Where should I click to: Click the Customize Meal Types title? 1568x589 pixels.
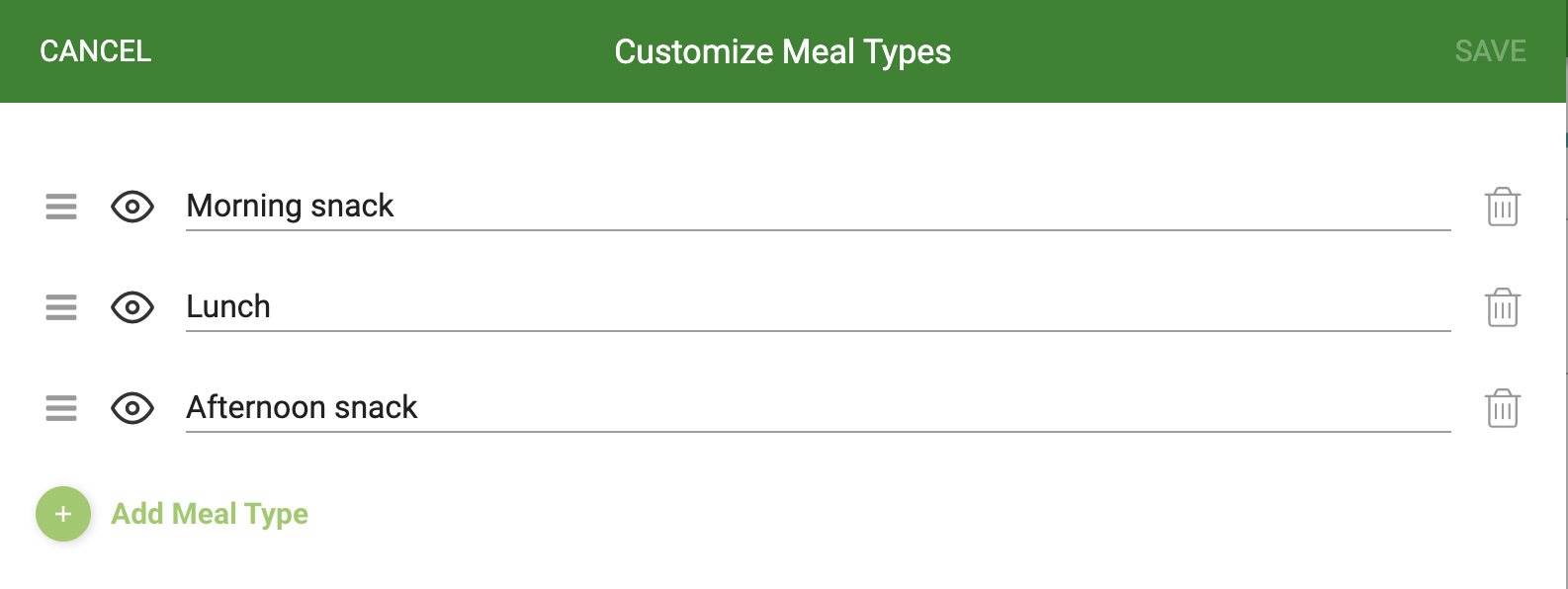(x=782, y=51)
